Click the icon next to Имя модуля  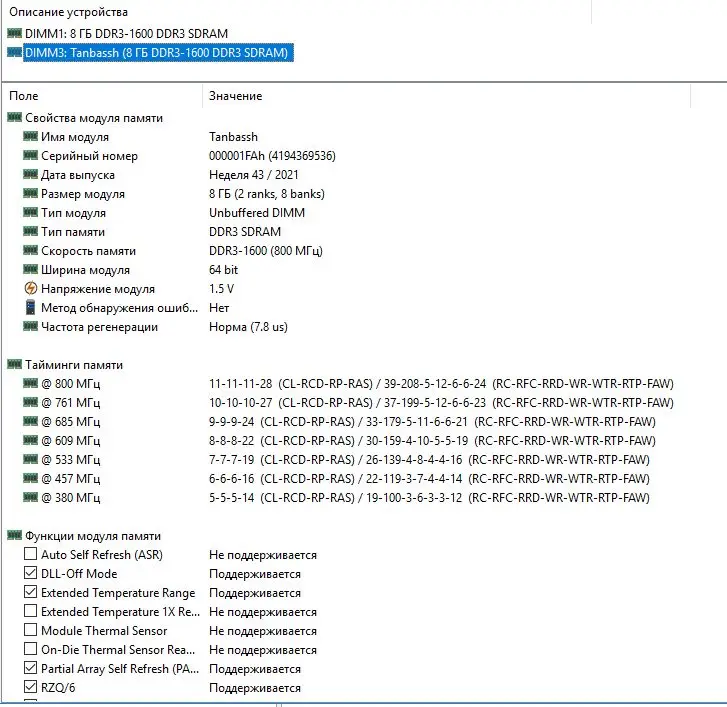pos(30,136)
